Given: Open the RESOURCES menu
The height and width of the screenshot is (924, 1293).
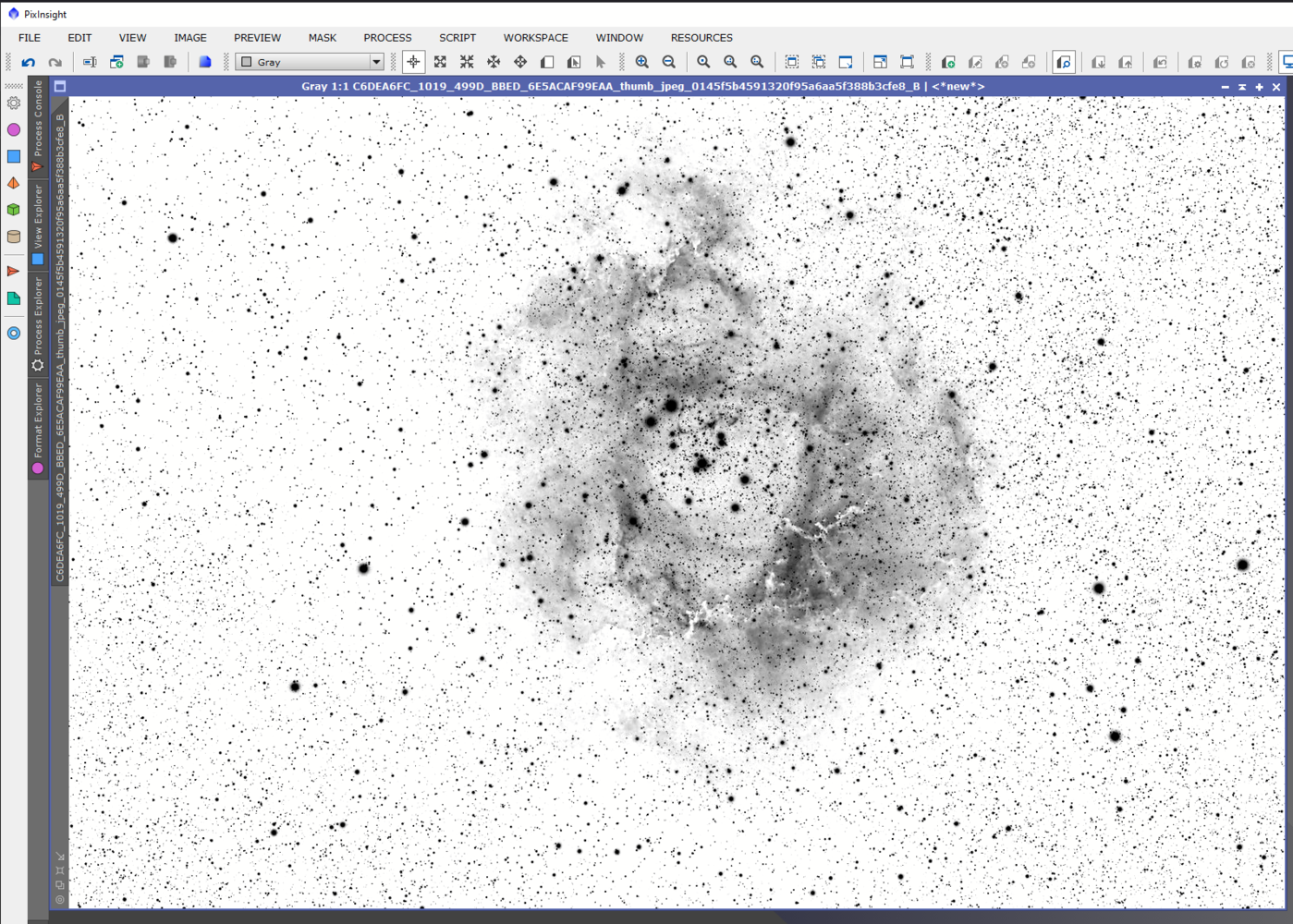Looking at the screenshot, I should [701, 38].
